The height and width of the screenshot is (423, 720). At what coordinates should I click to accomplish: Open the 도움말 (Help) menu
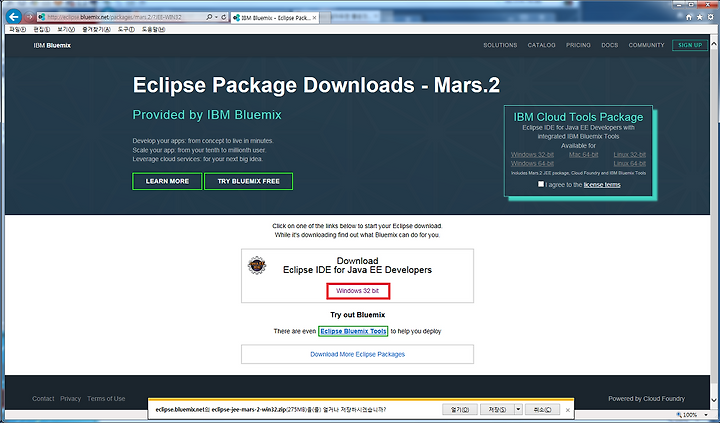click(x=153, y=29)
